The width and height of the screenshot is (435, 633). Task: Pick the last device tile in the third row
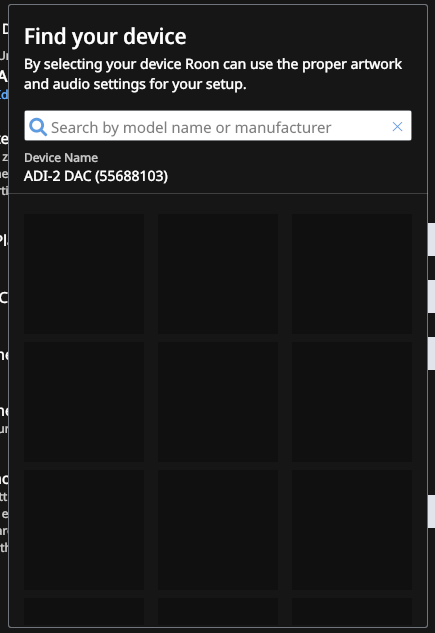click(x=352, y=530)
